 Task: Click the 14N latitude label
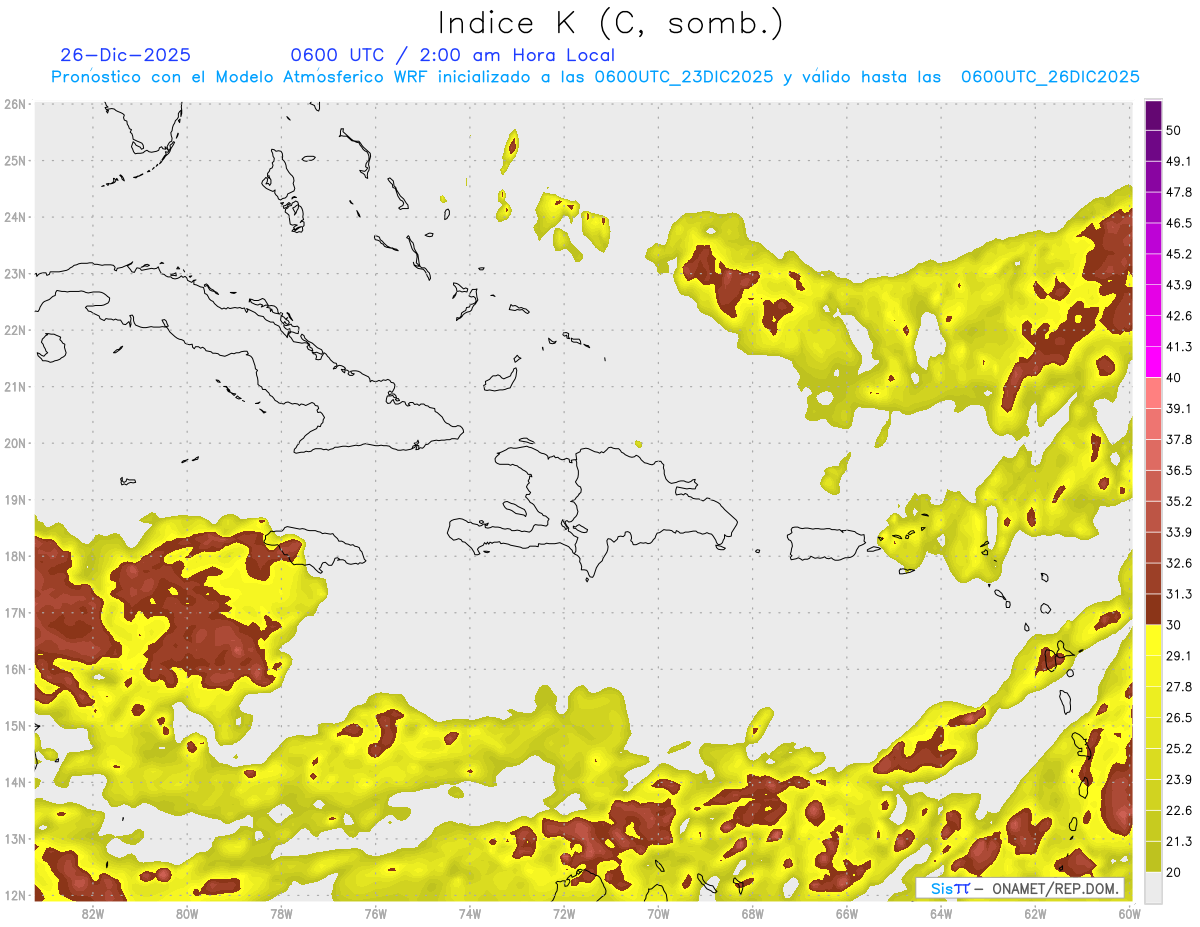click(15, 782)
